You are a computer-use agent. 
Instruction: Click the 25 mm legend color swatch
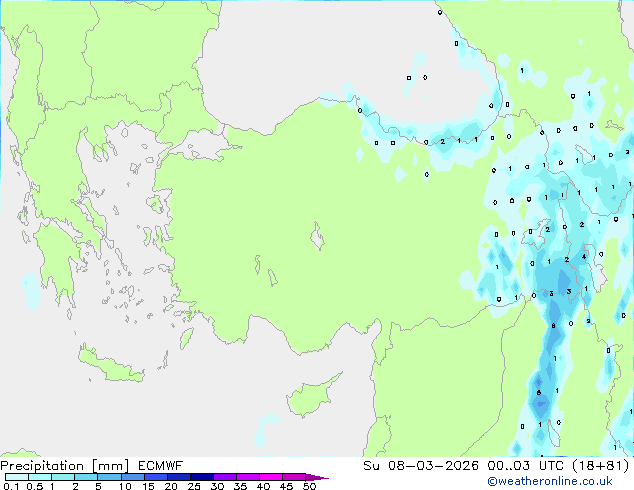click(x=201, y=477)
